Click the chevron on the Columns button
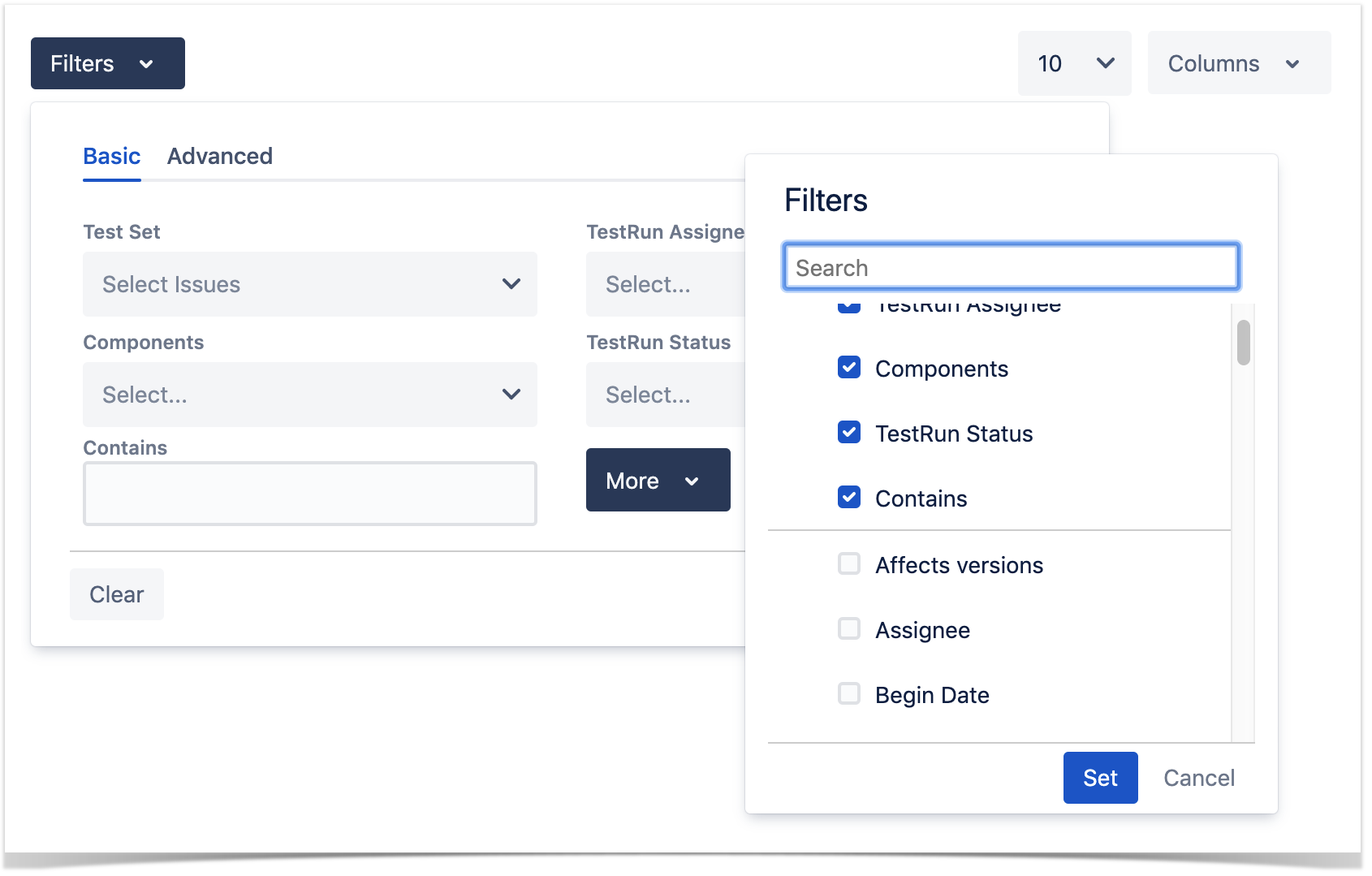 (x=1292, y=64)
